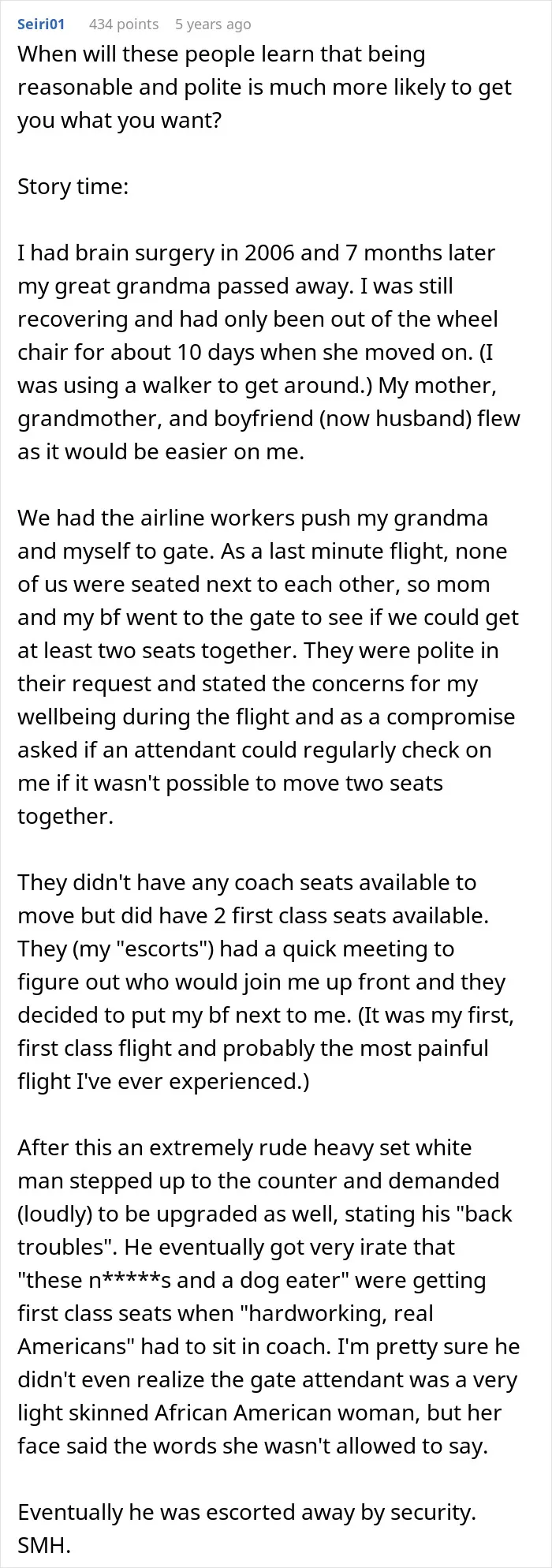
Task: Click the paragraph starting 'I had brain surgery in 2006'
Action: tap(269, 353)
